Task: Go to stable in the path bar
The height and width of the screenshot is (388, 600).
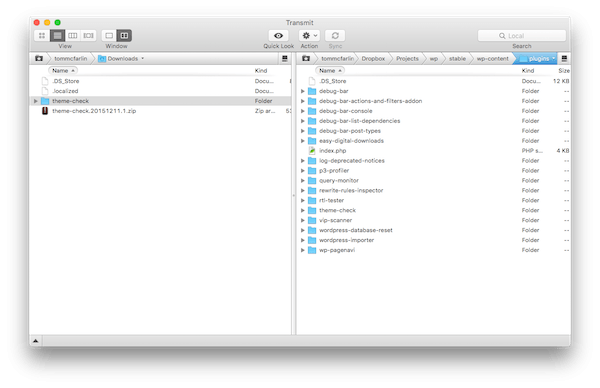Action: click(457, 59)
